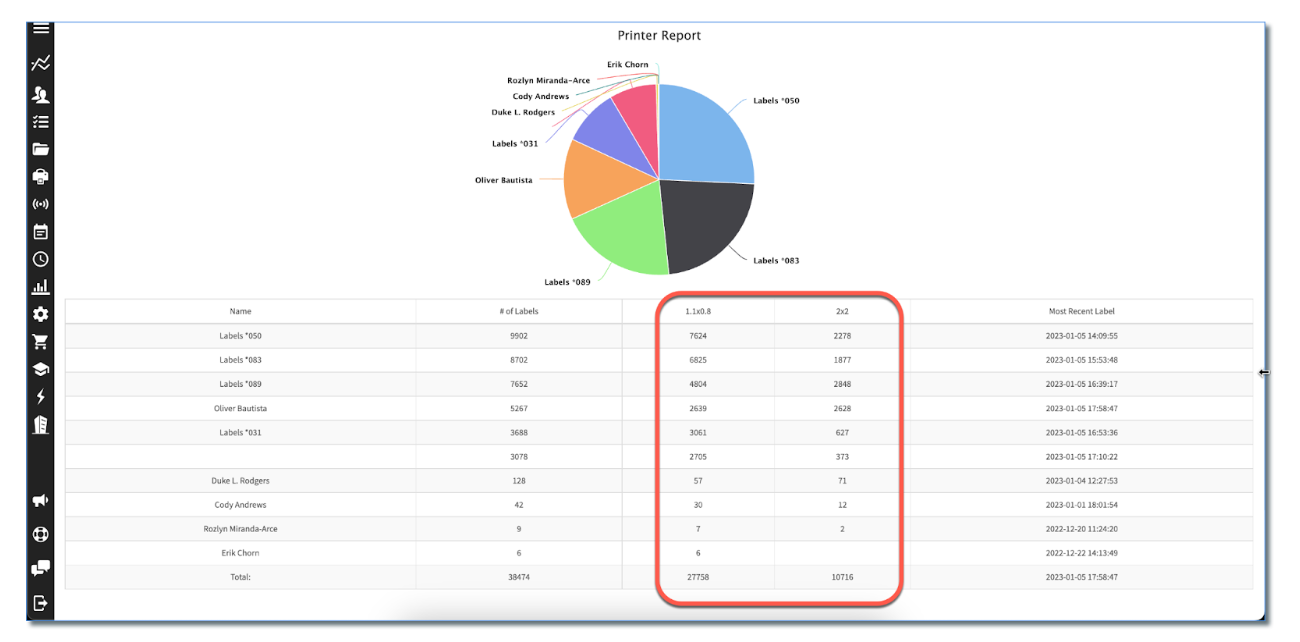Click the logout icon at sidebar bottom
1300x642 pixels.
(41, 602)
